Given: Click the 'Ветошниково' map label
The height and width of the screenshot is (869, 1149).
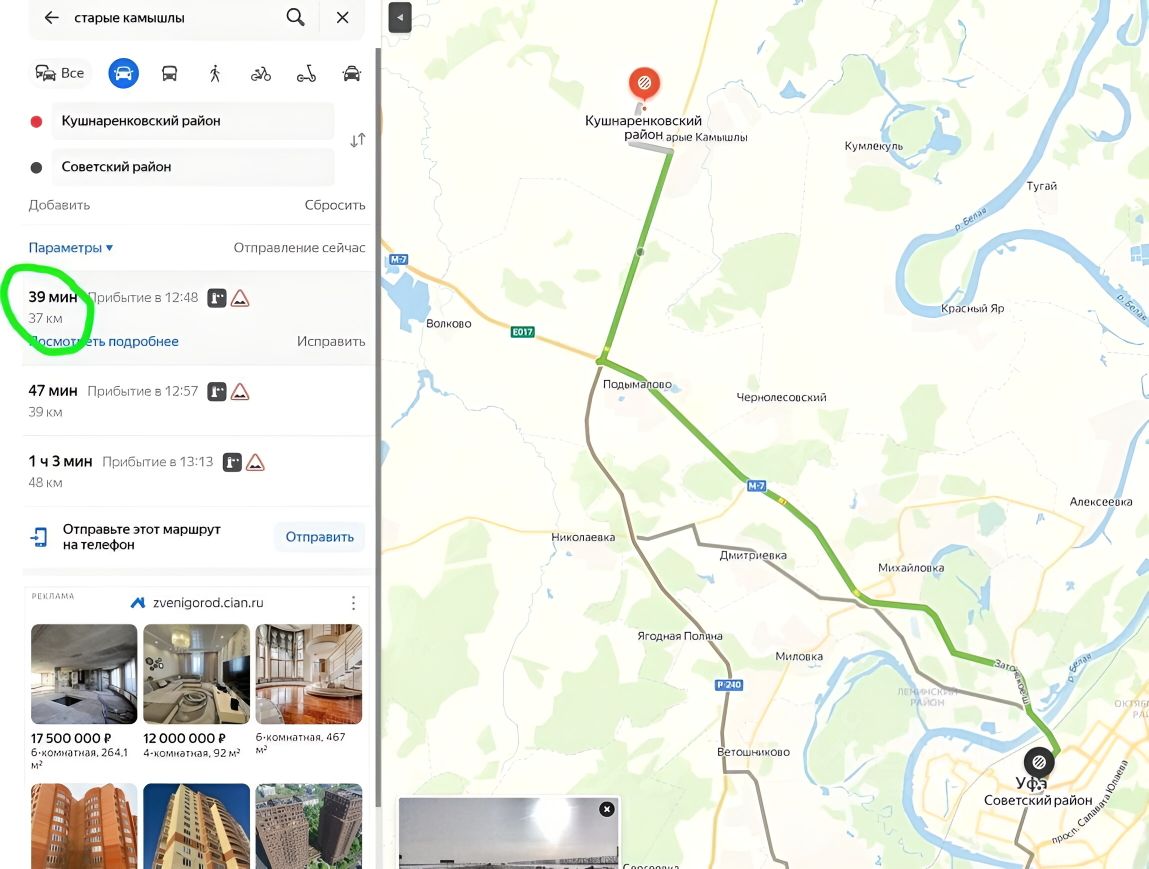Looking at the screenshot, I should click(x=753, y=752).
